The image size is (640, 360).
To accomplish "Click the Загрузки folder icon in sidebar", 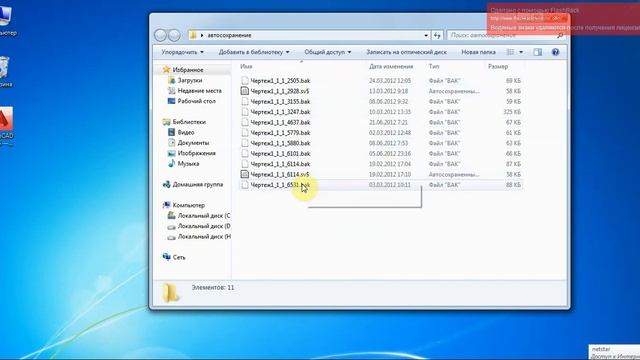I will pos(172,80).
